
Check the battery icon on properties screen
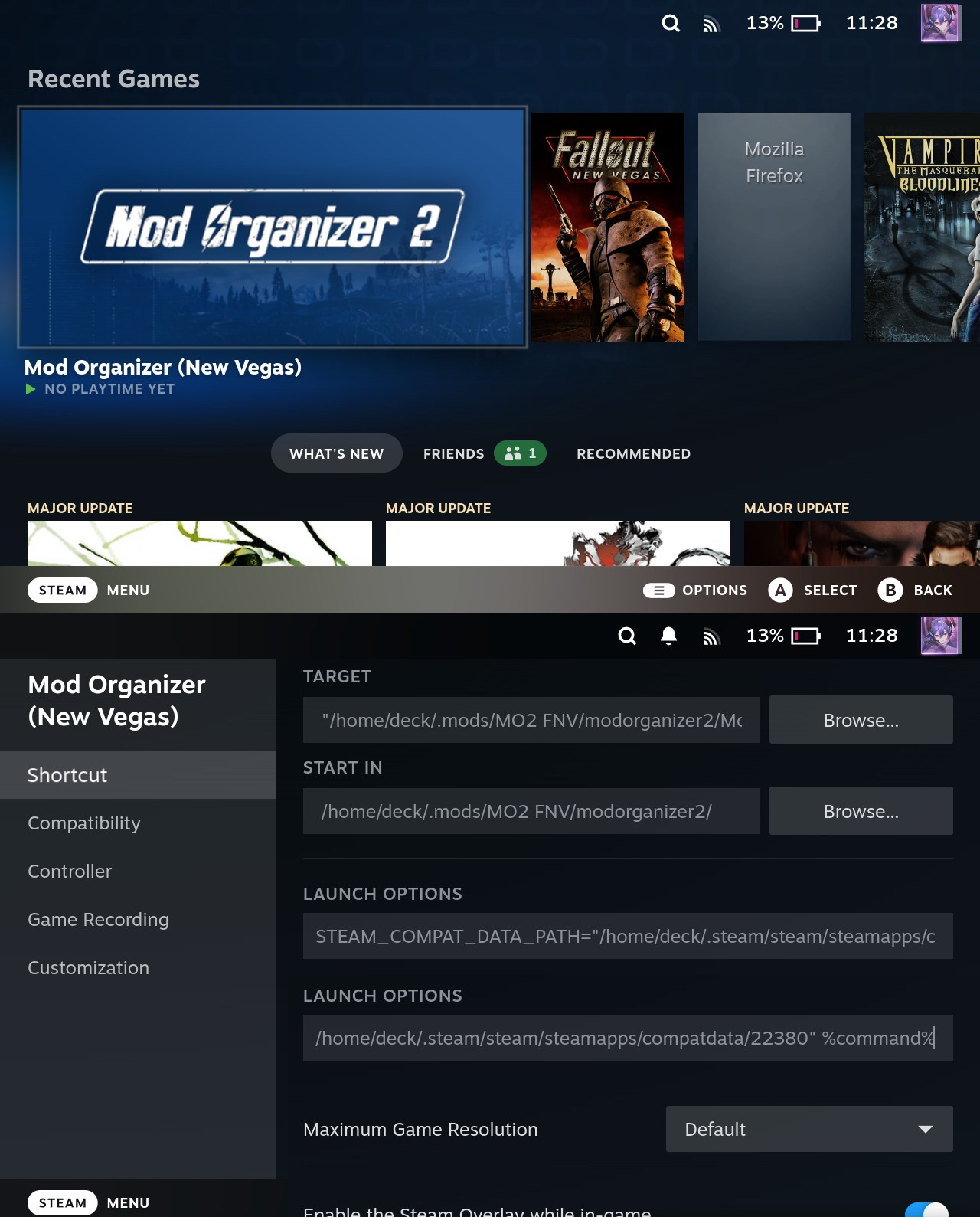[805, 636]
